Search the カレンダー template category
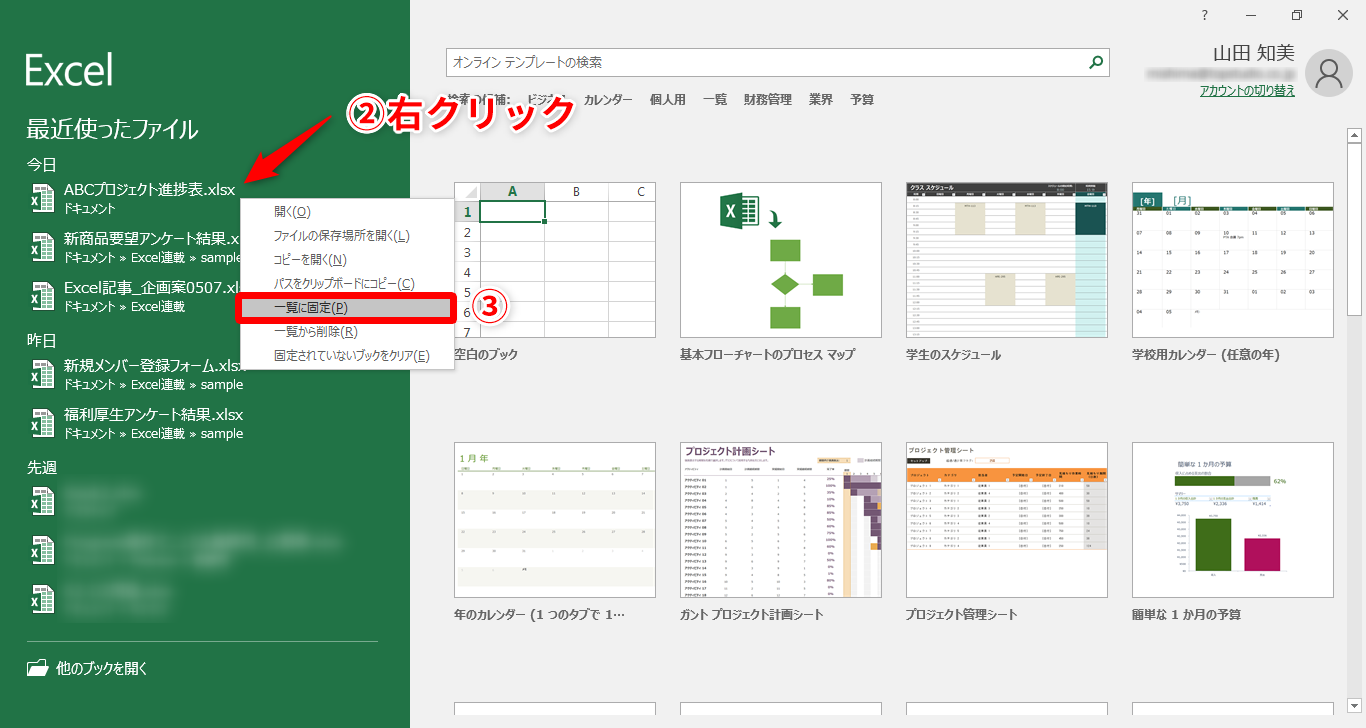 608,100
